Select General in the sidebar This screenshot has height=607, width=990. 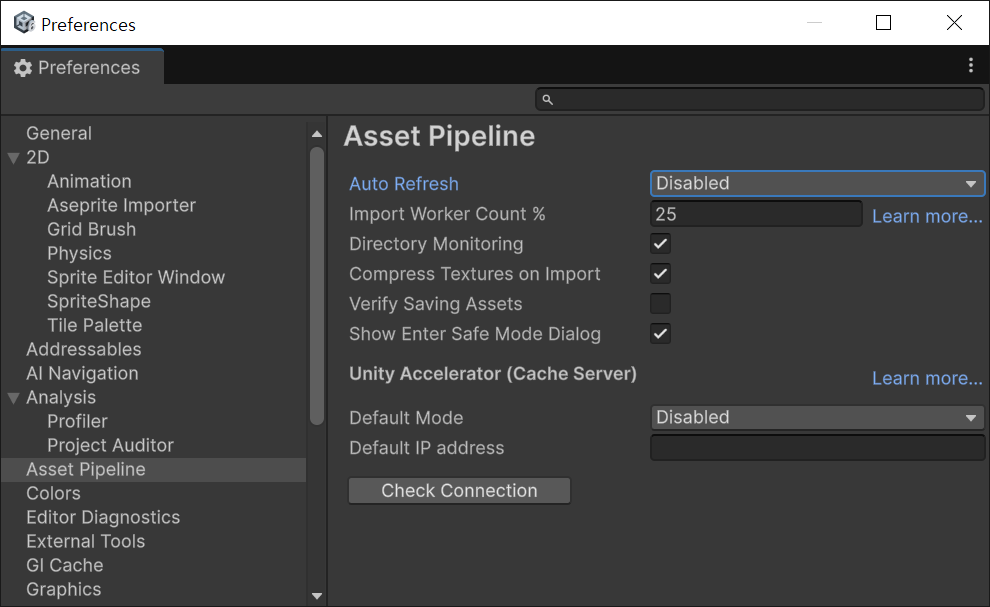click(59, 133)
